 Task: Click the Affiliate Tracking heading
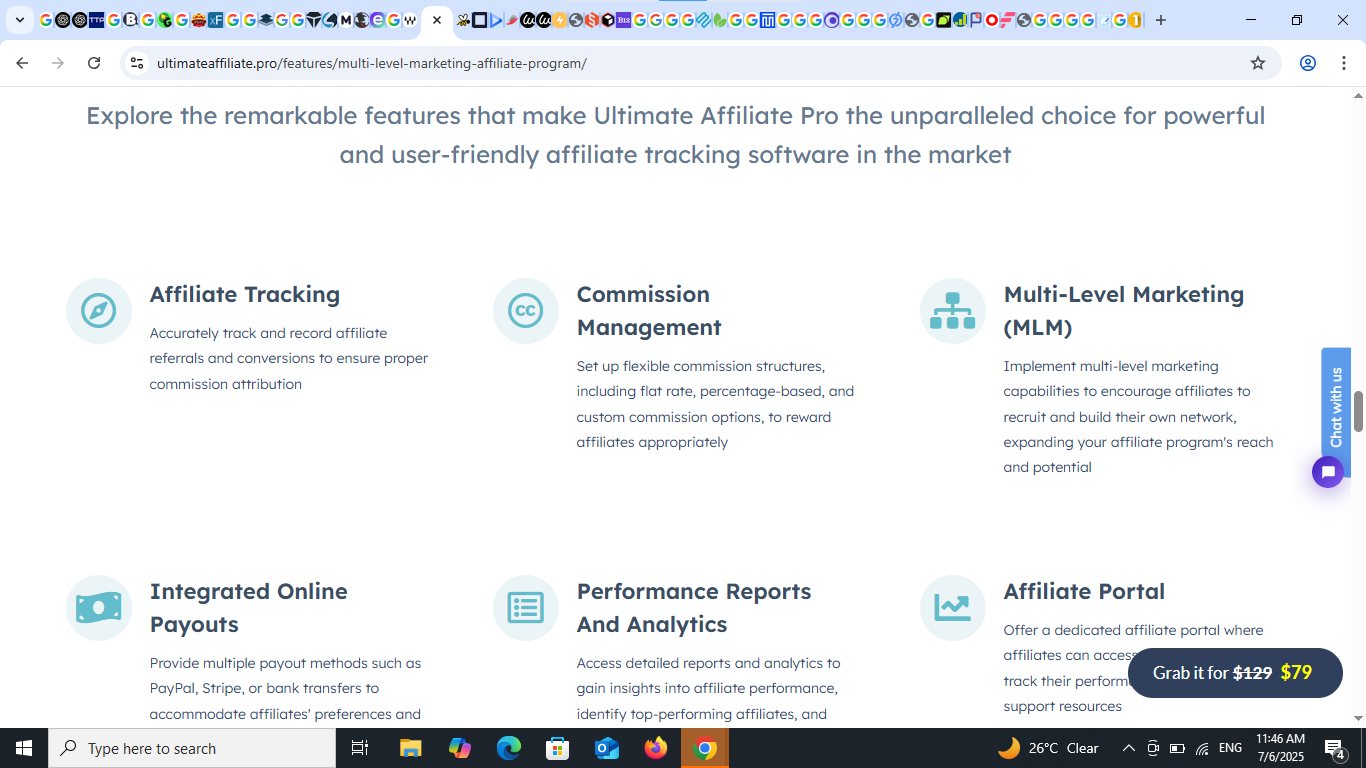(245, 294)
